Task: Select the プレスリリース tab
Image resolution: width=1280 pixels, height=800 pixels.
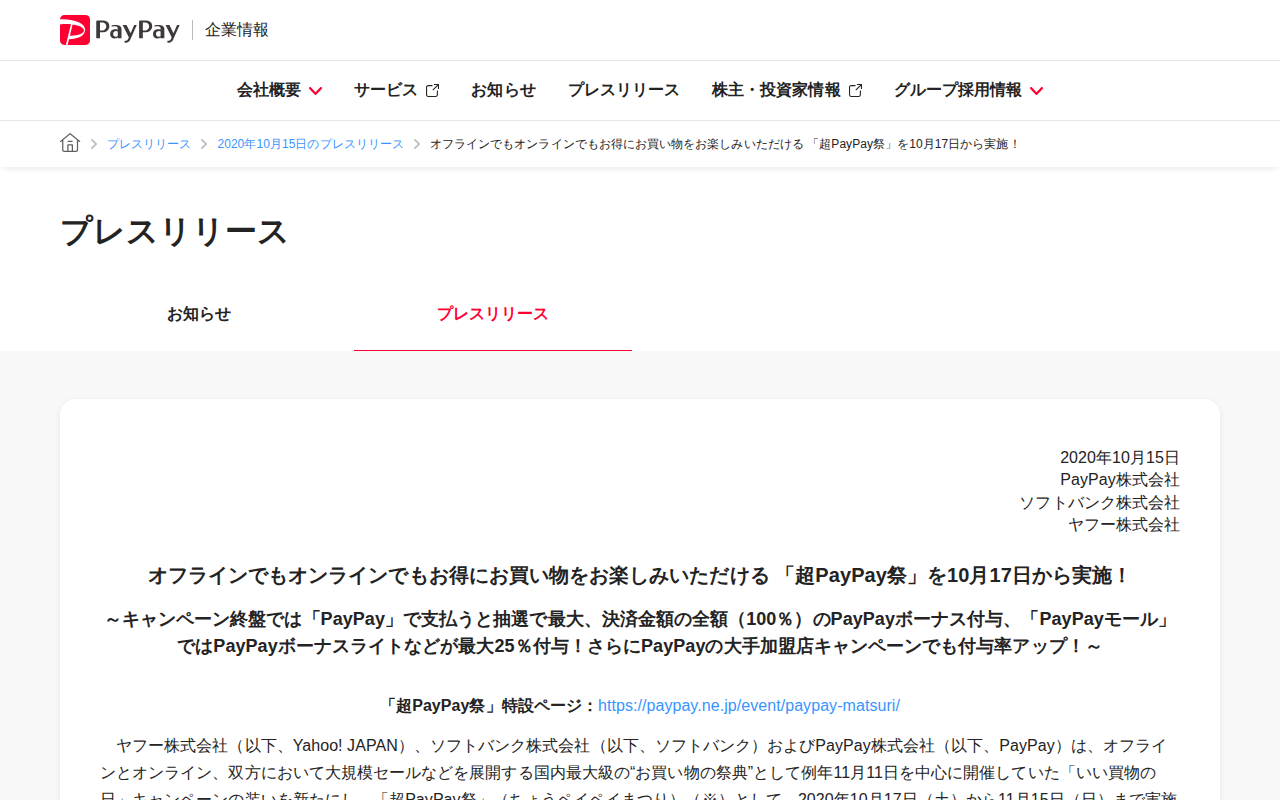Action: click(493, 314)
